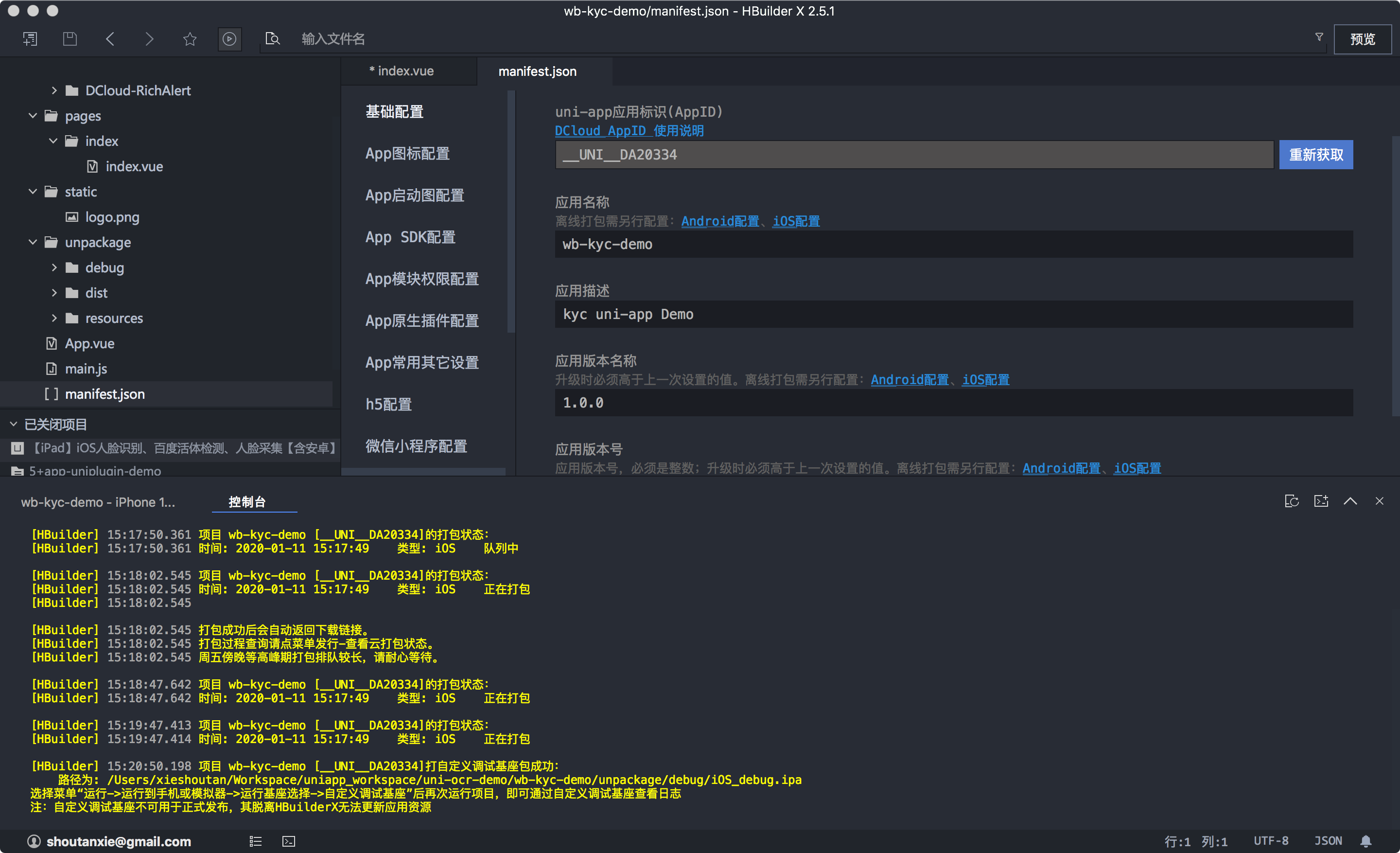This screenshot has height=853, width=1400.
Task: Expand the dist folder
Action: click(x=54, y=293)
